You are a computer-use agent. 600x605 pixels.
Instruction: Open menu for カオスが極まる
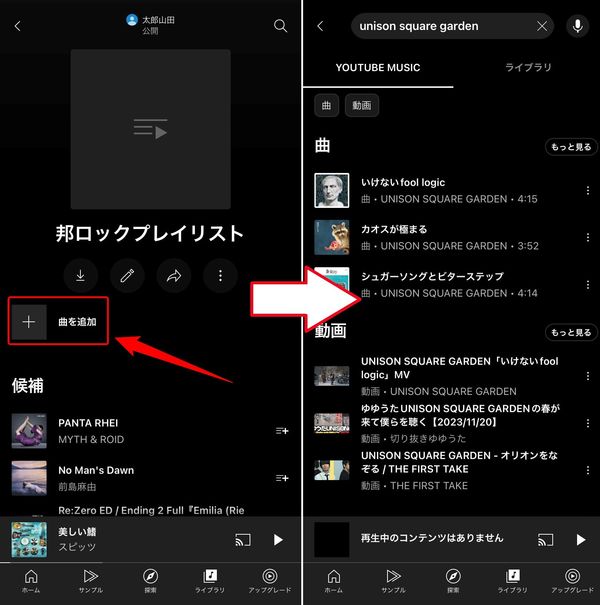point(588,238)
